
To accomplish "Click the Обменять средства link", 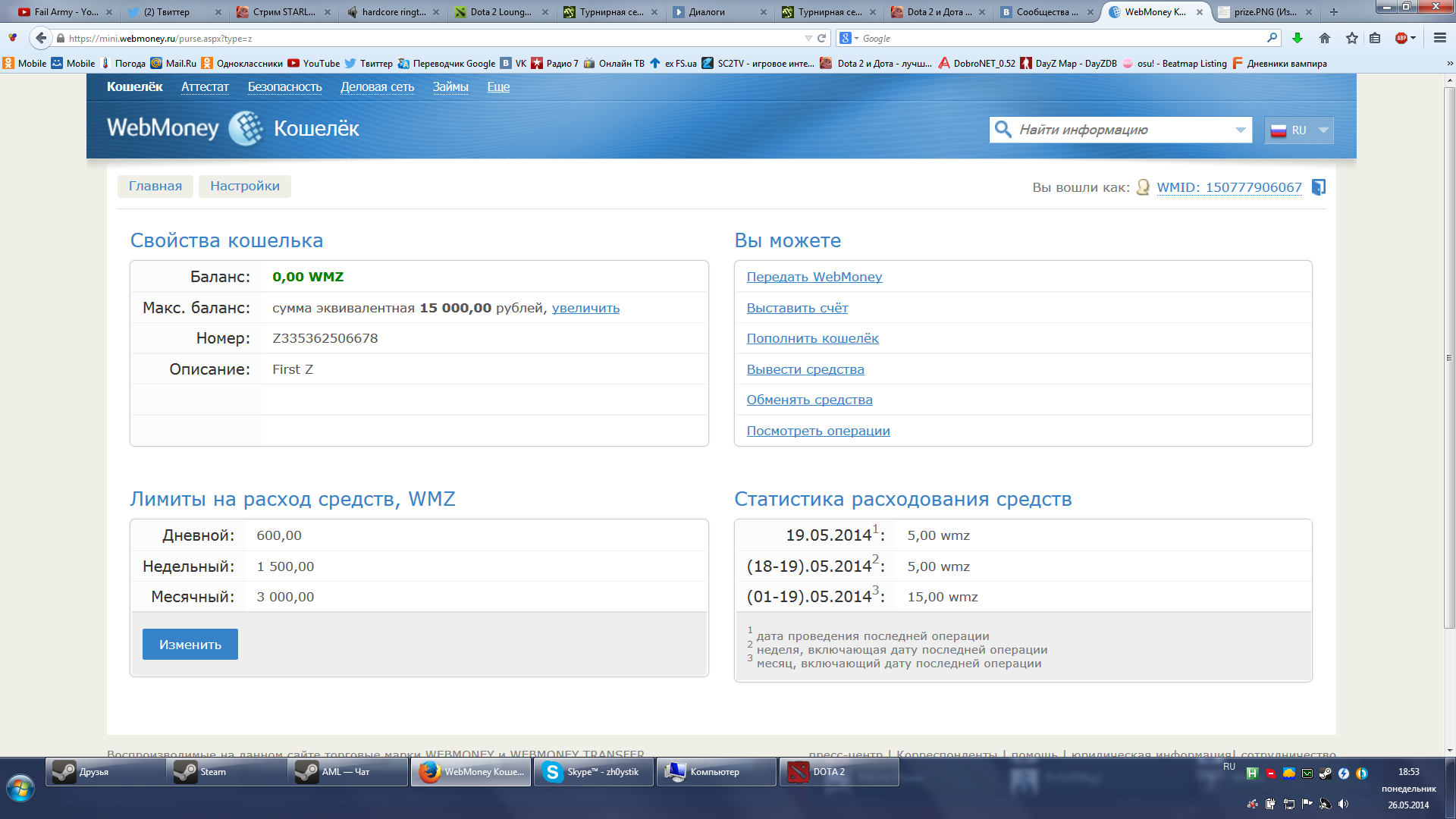I will tap(809, 400).
